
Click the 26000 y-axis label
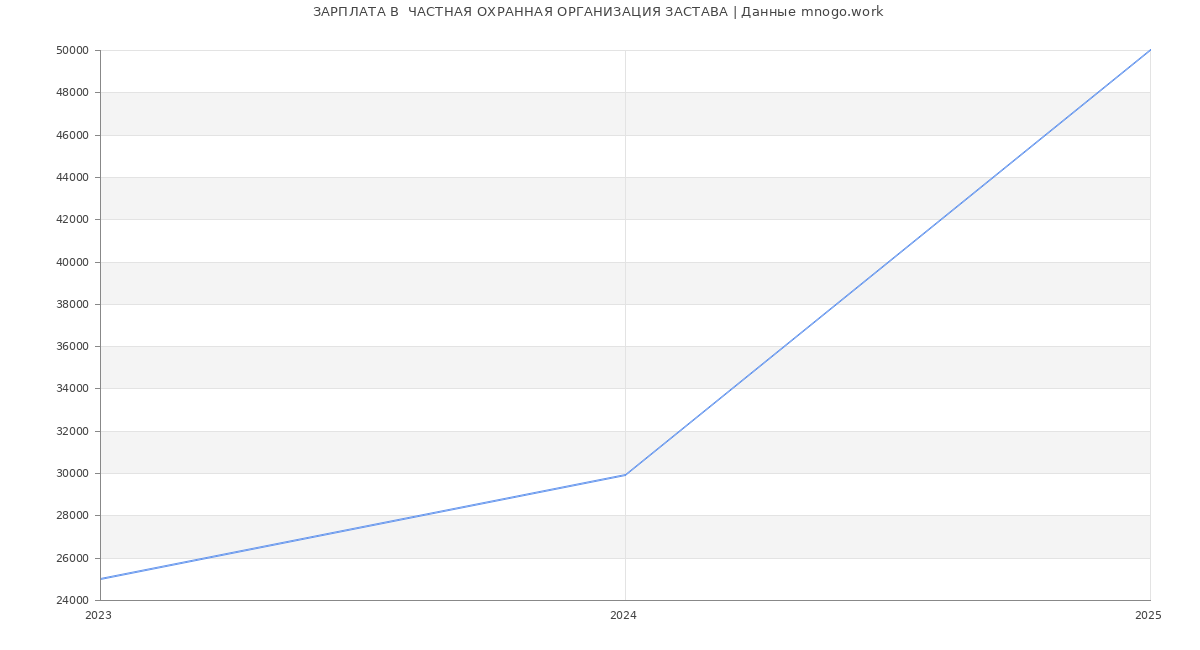point(73,558)
